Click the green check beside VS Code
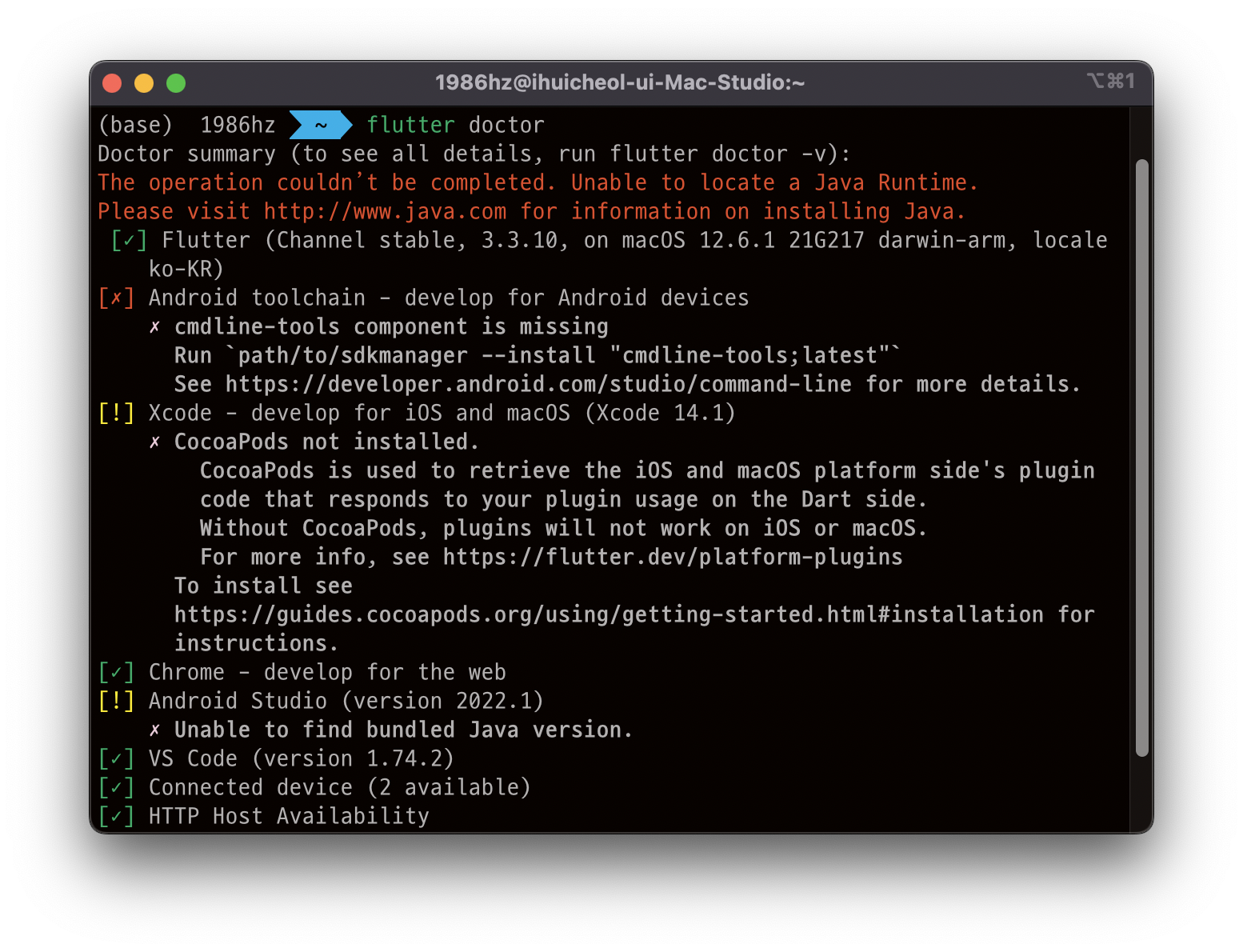Viewport: 1243px width, 952px height. 116,758
